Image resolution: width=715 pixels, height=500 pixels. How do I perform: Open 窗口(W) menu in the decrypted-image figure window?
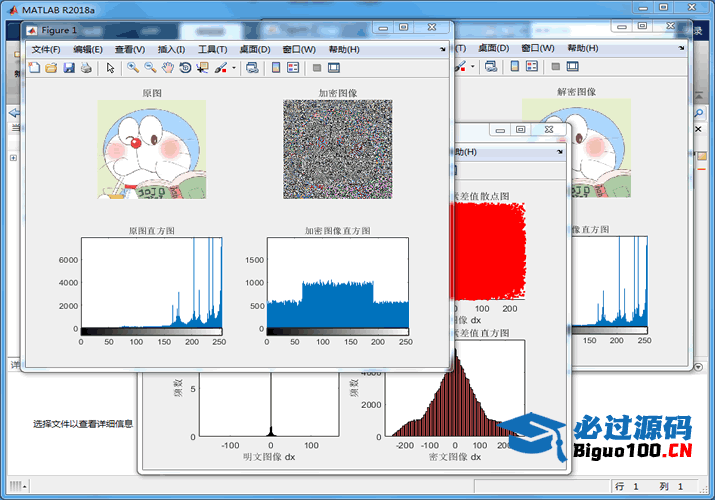[x=538, y=48]
